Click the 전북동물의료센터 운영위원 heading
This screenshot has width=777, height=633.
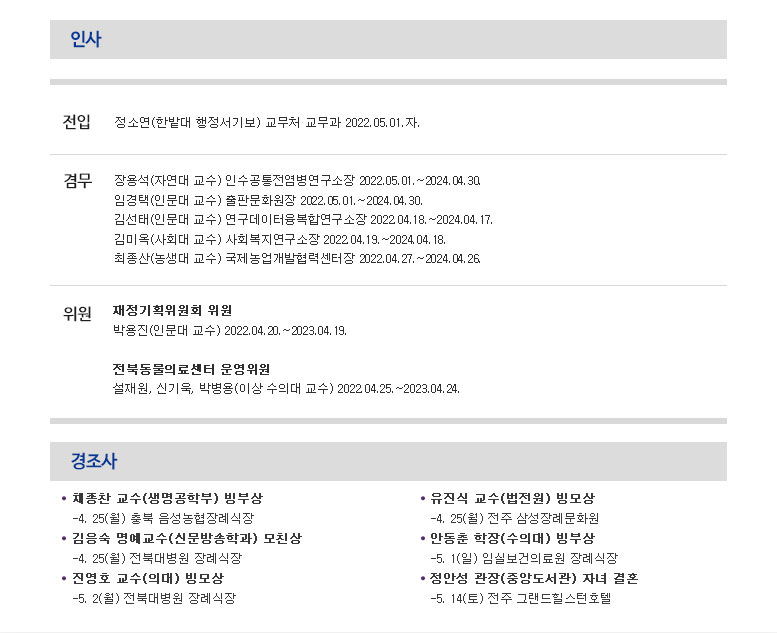(191, 369)
